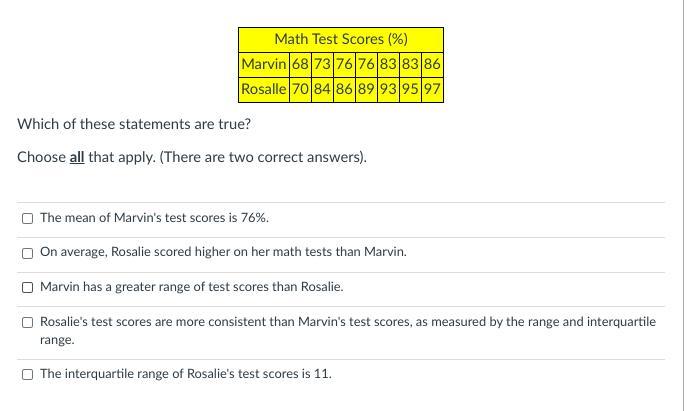
Task: Select checkbox for Marvin has greater range
Action: click(27, 287)
